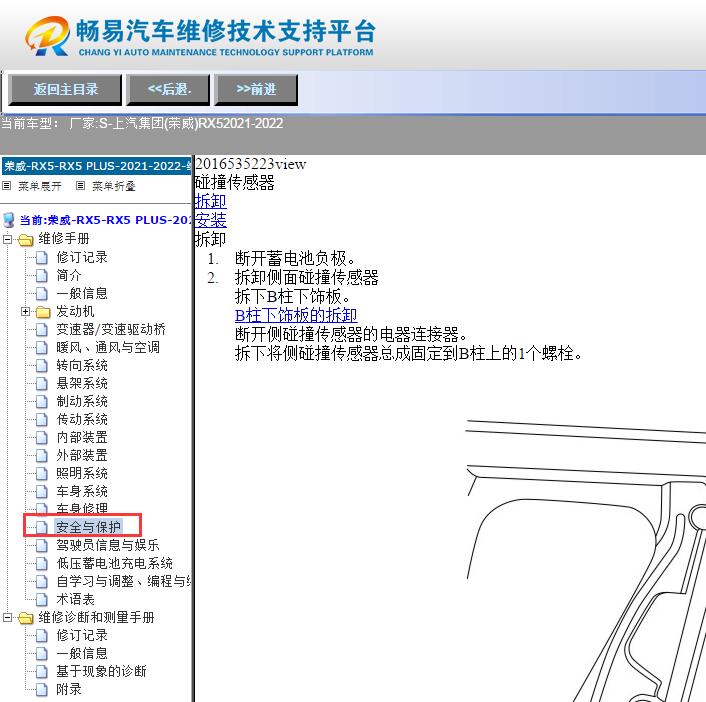Open the 术语表 entry
Image resolution: width=706 pixels, height=702 pixels.
click(75, 599)
